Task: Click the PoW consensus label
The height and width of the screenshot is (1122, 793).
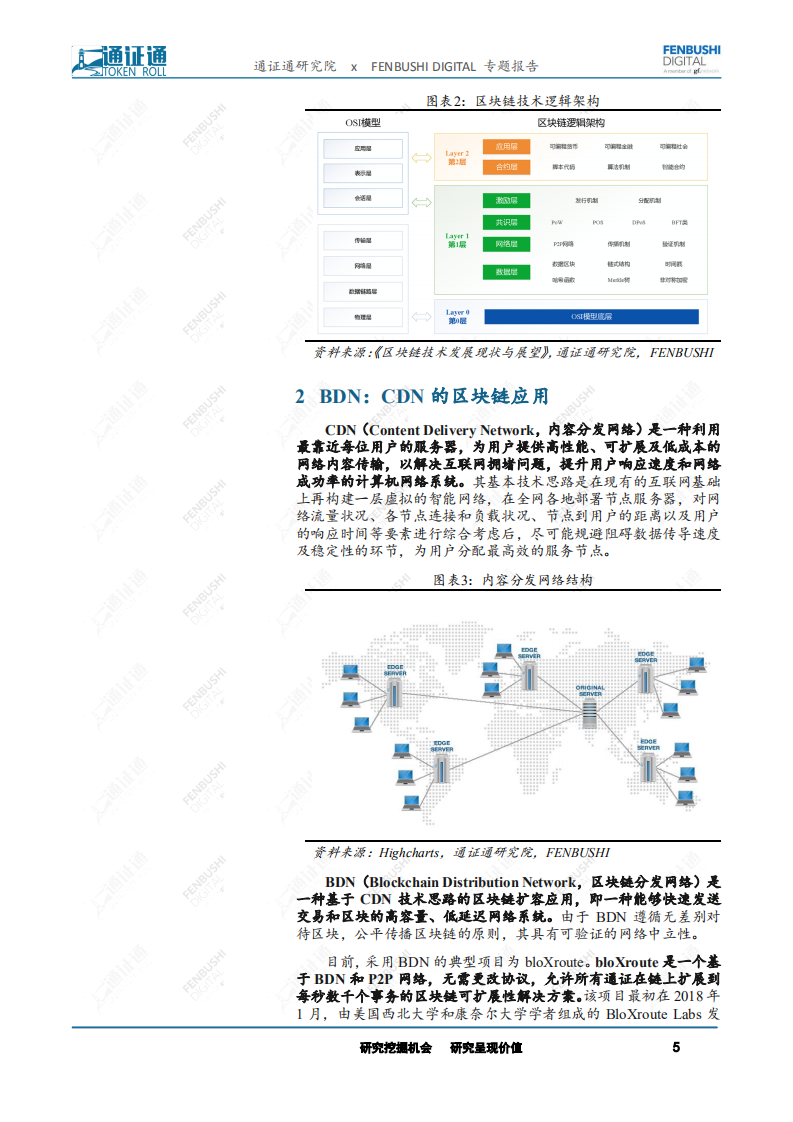Action: pos(557,223)
